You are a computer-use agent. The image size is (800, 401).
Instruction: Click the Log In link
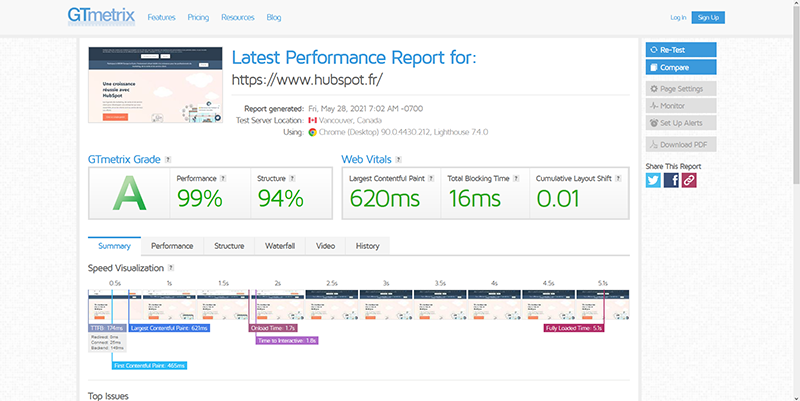tap(678, 17)
